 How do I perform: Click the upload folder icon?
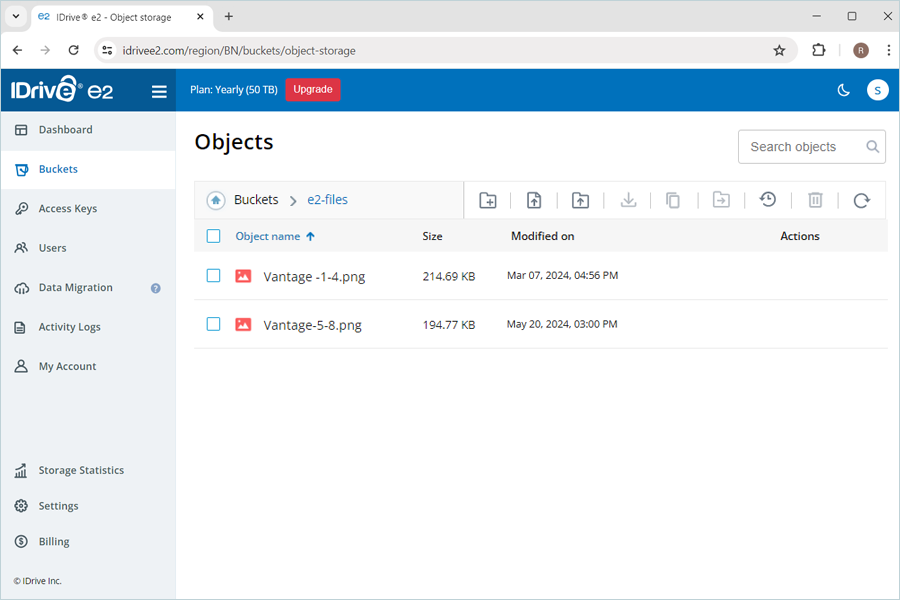(x=580, y=200)
